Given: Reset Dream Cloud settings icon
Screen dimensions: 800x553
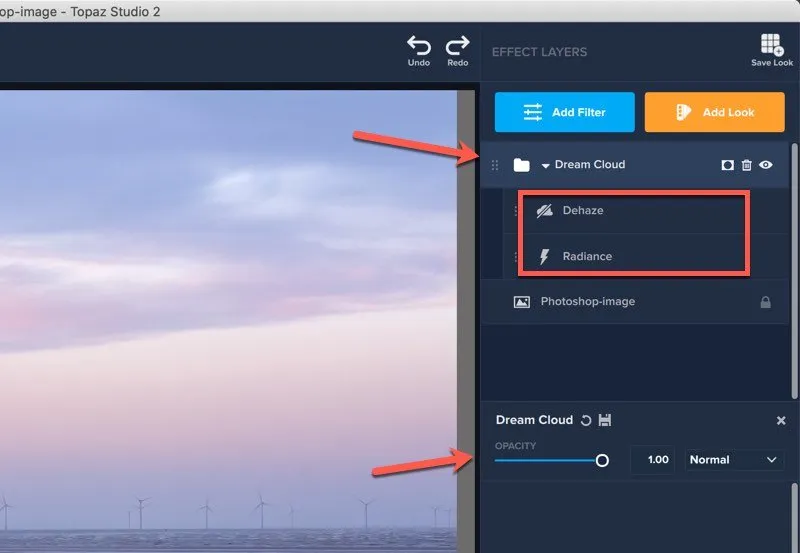Looking at the screenshot, I should (x=586, y=420).
